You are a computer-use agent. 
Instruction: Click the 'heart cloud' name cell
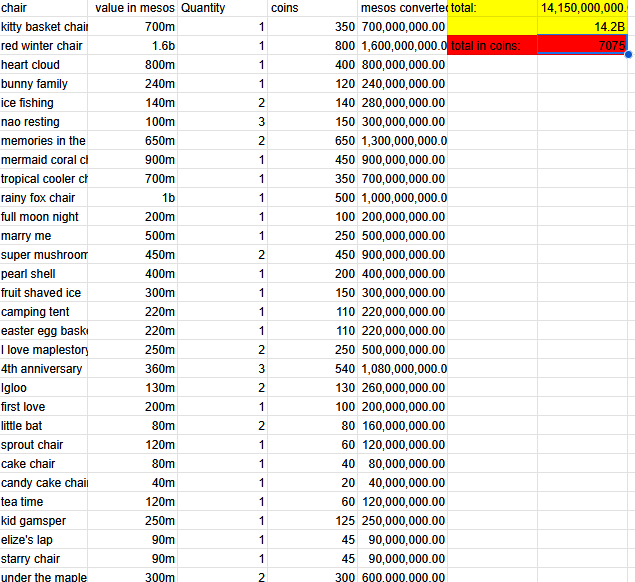click(44, 65)
